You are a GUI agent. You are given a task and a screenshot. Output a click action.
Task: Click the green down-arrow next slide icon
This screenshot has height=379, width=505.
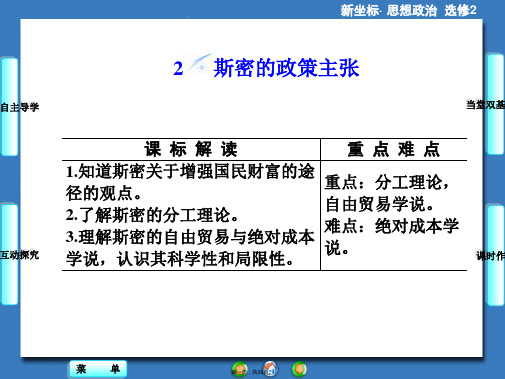click(299, 369)
